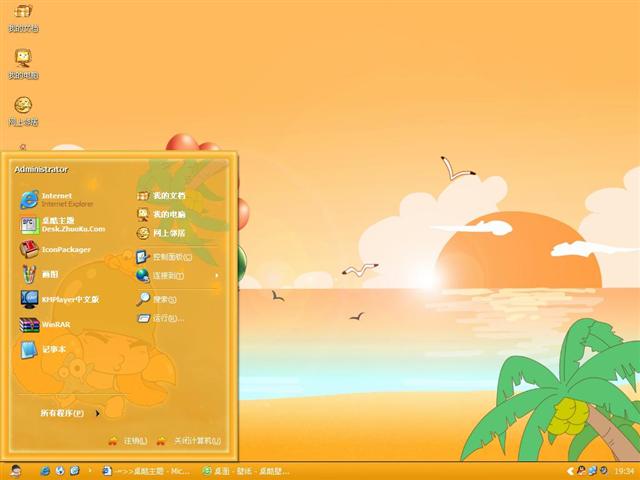
Task: Click the 19:34 taskbar clock
Action: point(624,471)
